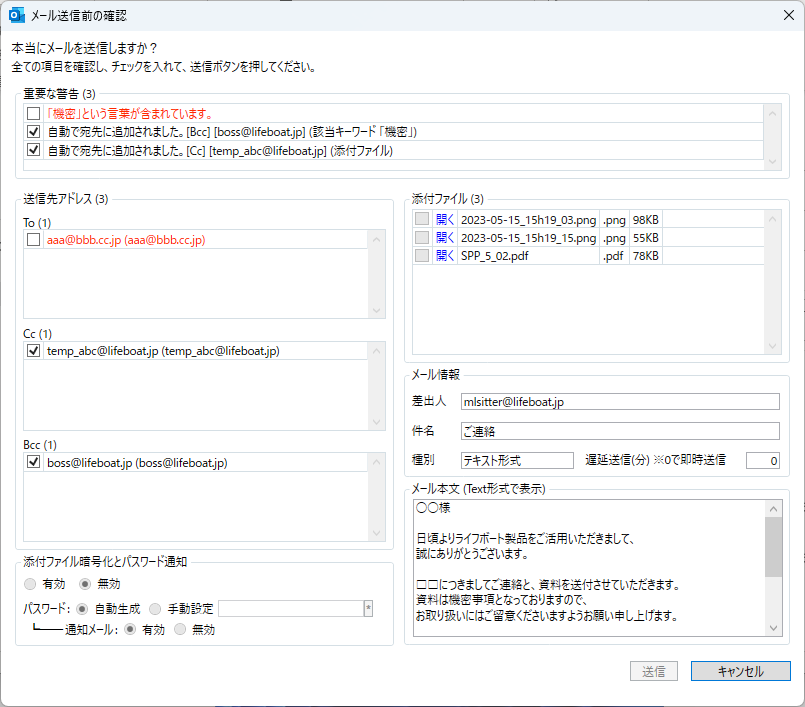Click the キャンセル button
This screenshot has height=707, width=805.
tap(740, 671)
